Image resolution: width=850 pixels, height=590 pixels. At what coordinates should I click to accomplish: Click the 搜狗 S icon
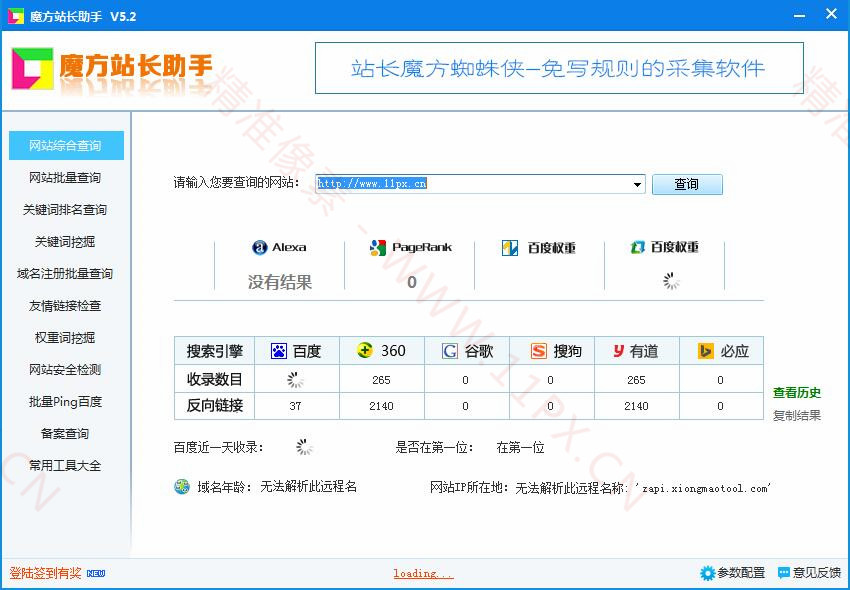538,351
